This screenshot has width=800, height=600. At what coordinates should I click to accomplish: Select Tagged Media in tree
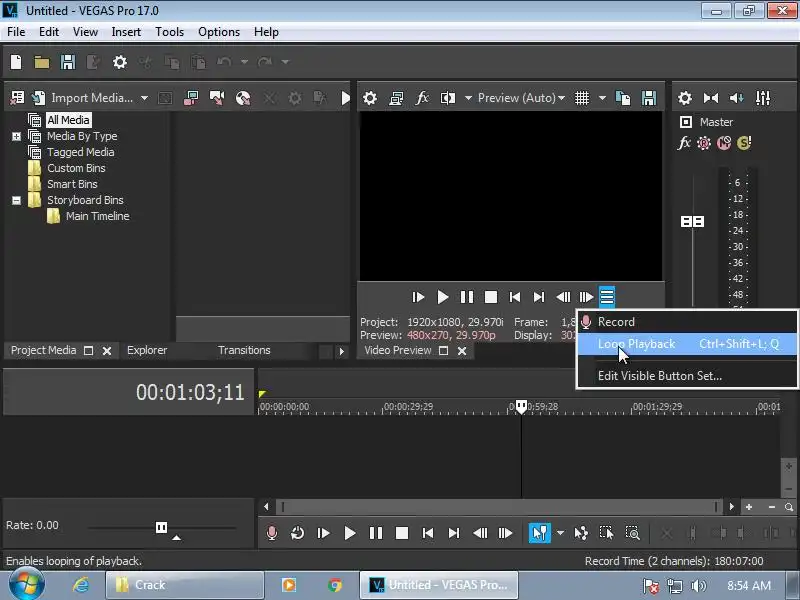tap(81, 152)
